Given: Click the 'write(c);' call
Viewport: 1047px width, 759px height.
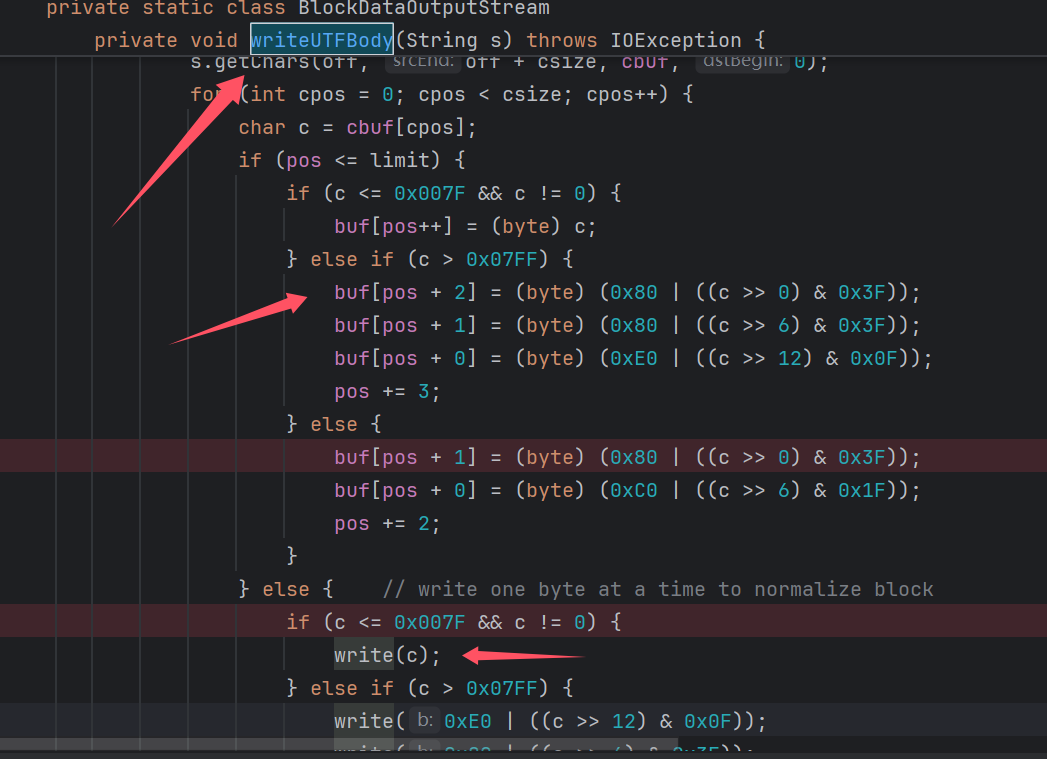Looking at the screenshot, I should (387, 656).
